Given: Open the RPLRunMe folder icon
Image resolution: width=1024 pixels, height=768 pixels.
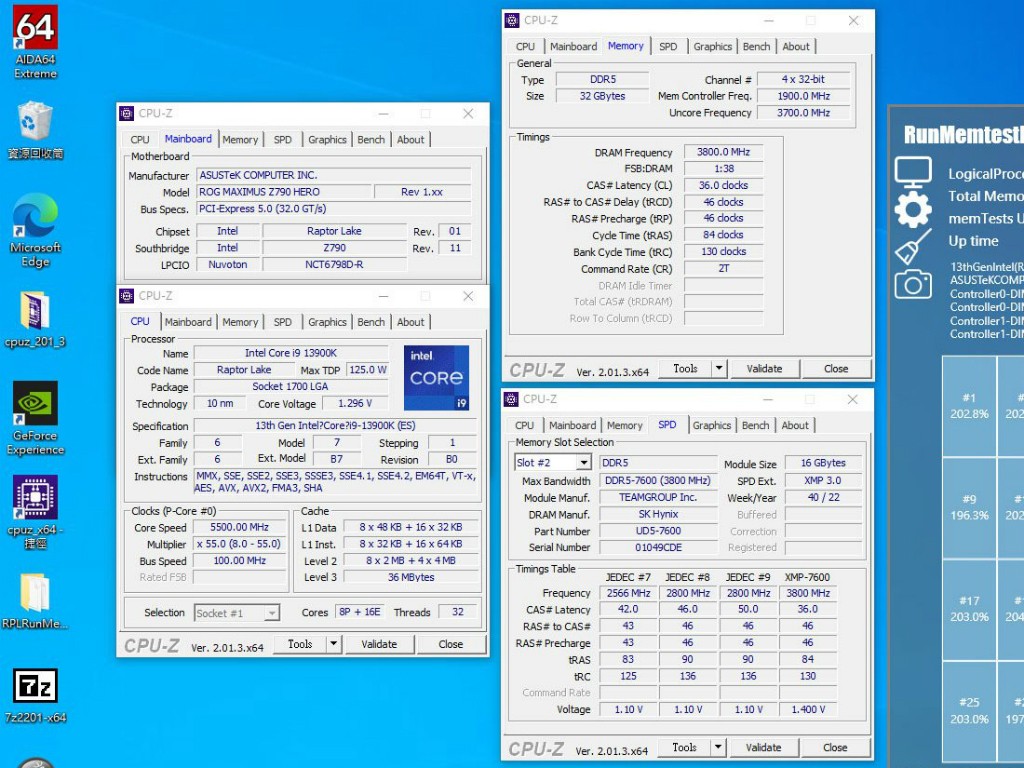Looking at the screenshot, I should pyautogui.click(x=35, y=592).
